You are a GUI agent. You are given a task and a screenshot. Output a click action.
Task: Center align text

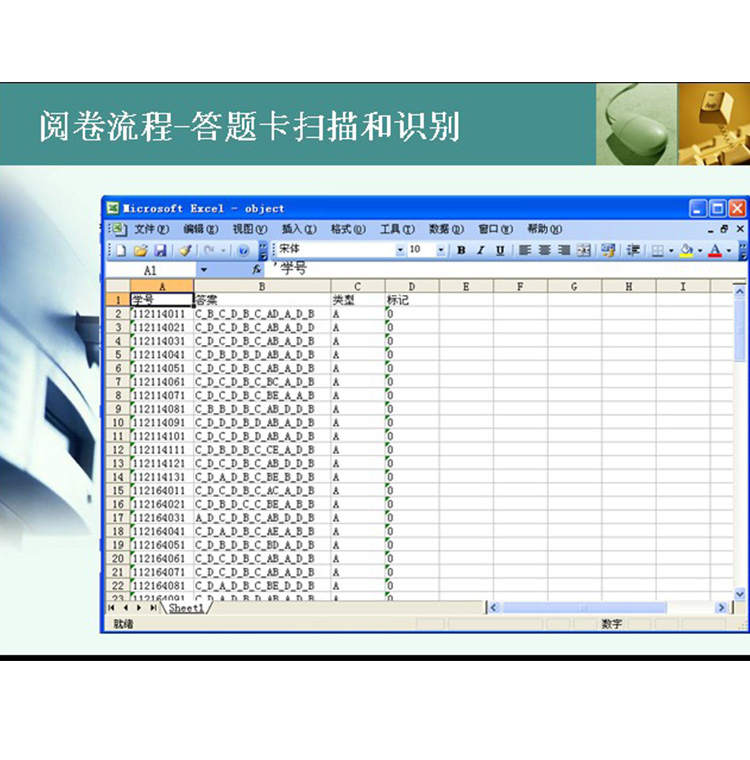(544, 250)
